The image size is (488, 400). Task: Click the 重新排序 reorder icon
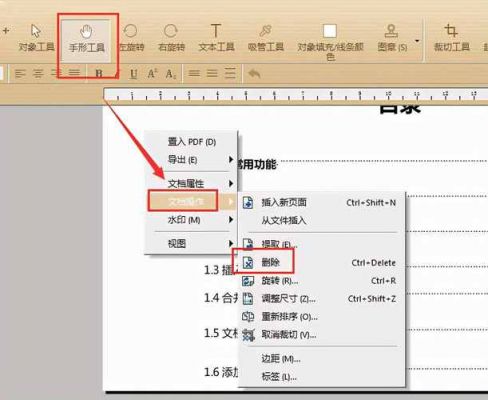[248, 316]
